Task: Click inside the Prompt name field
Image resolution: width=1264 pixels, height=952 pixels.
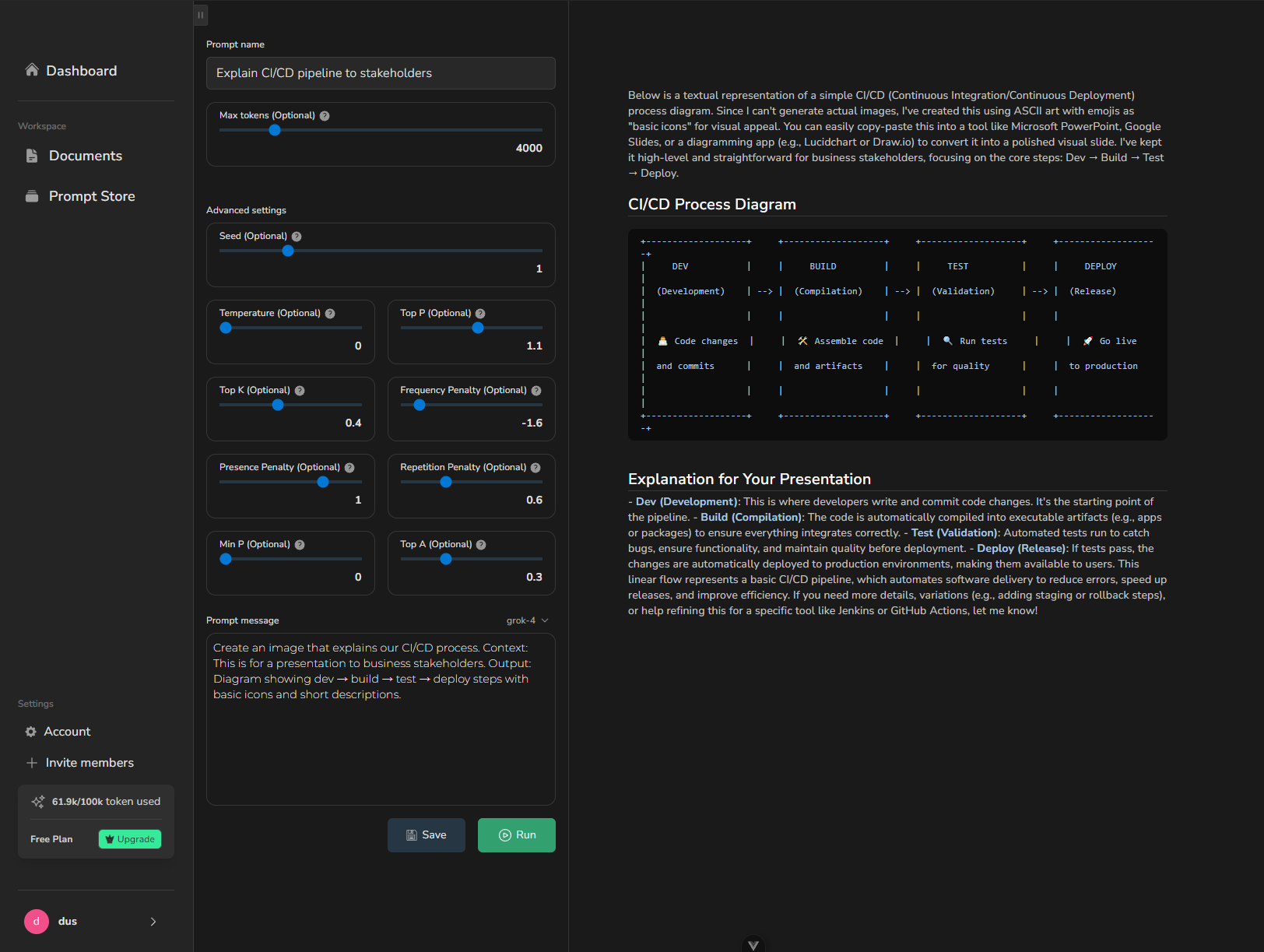Action: [381, 72]
